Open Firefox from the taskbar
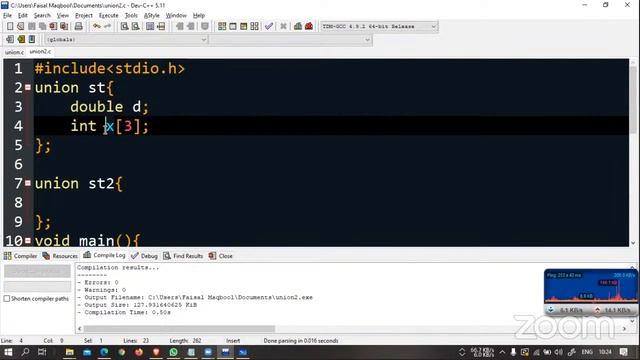640x360 pixels. pyautogui.click(x=139, y=352)
